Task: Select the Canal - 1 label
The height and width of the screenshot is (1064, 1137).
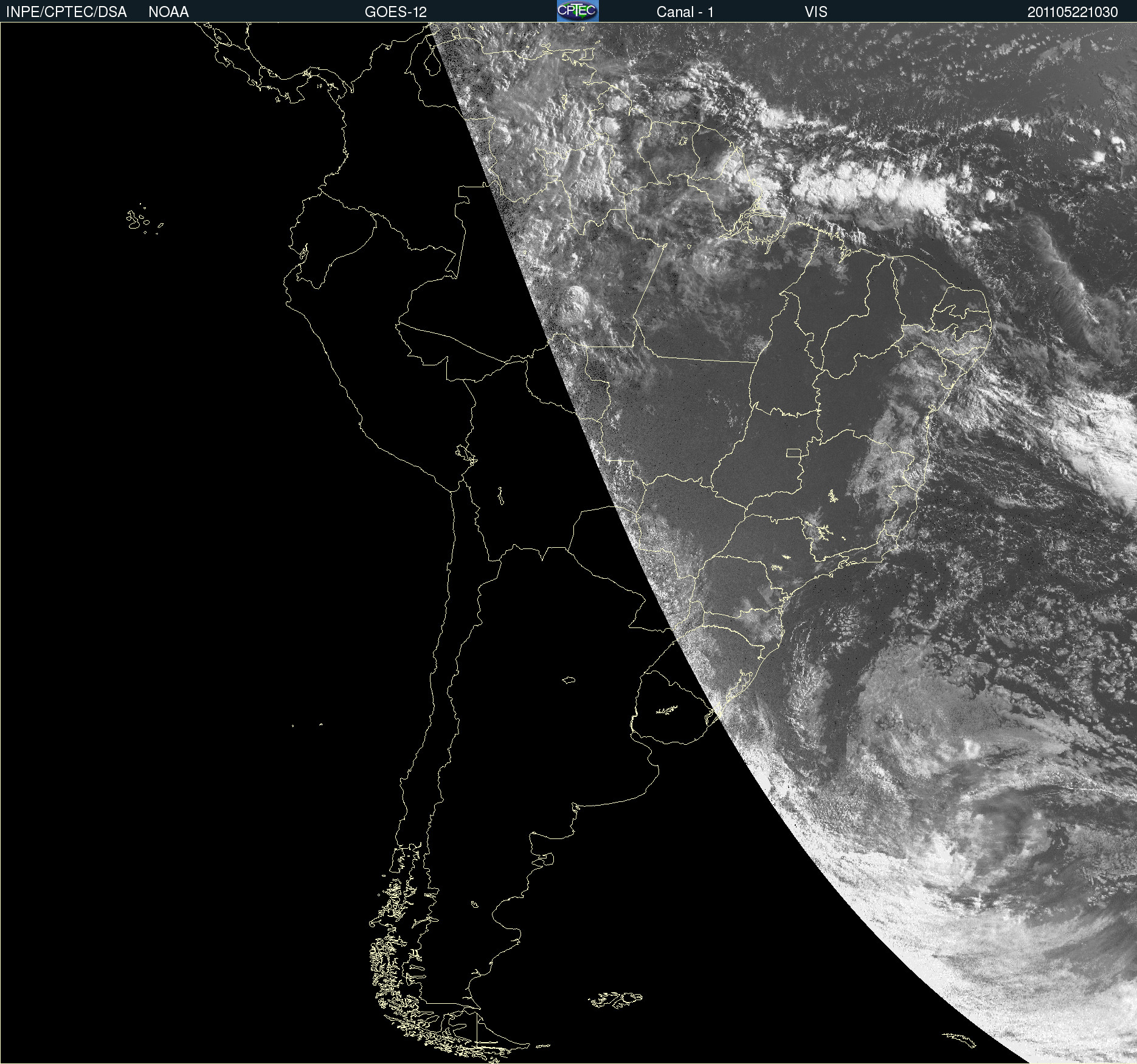Action: point(685,12)
